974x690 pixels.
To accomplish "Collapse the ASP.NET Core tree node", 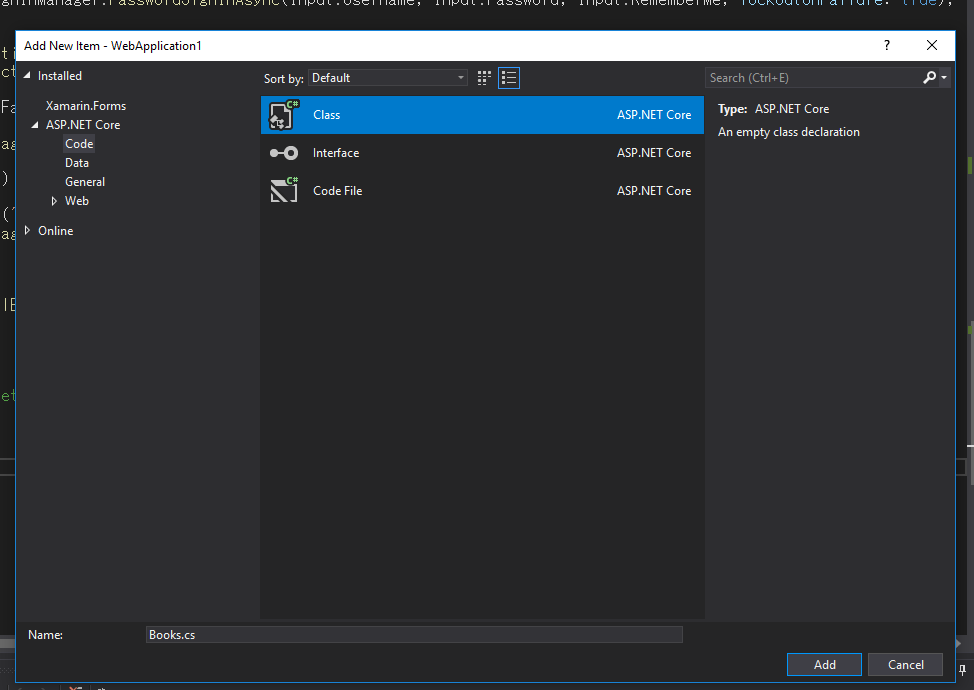I will tap(35, 125).
